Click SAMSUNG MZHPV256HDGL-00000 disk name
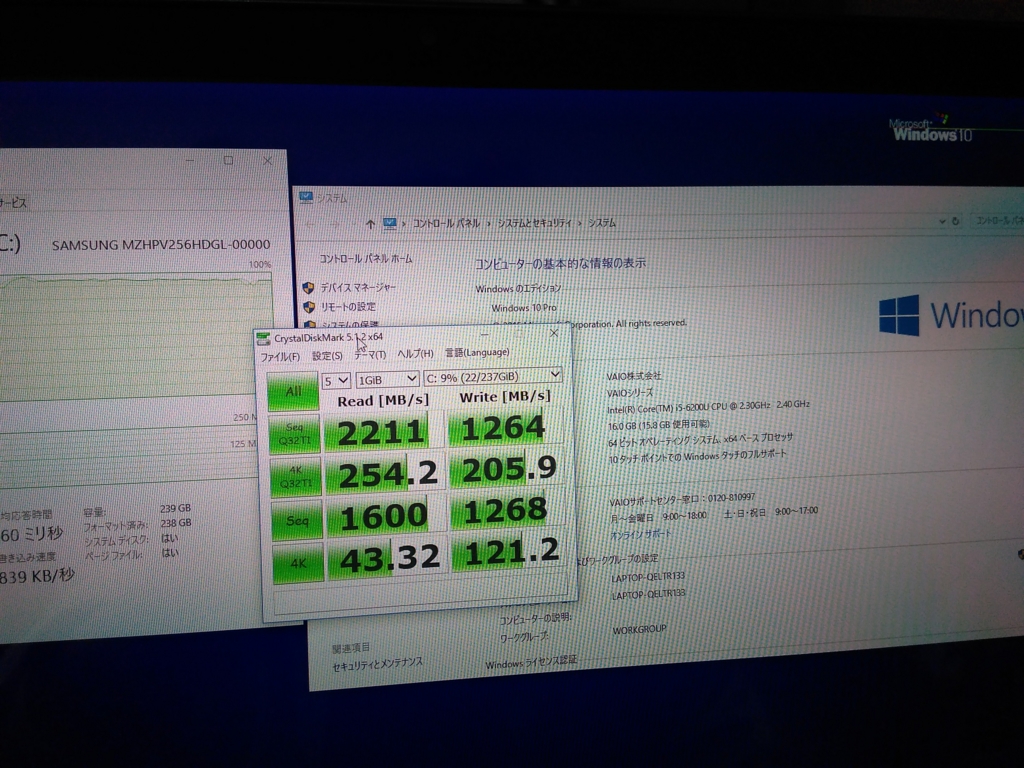This screenshot has width=1024, height=768. coord(161,245)
